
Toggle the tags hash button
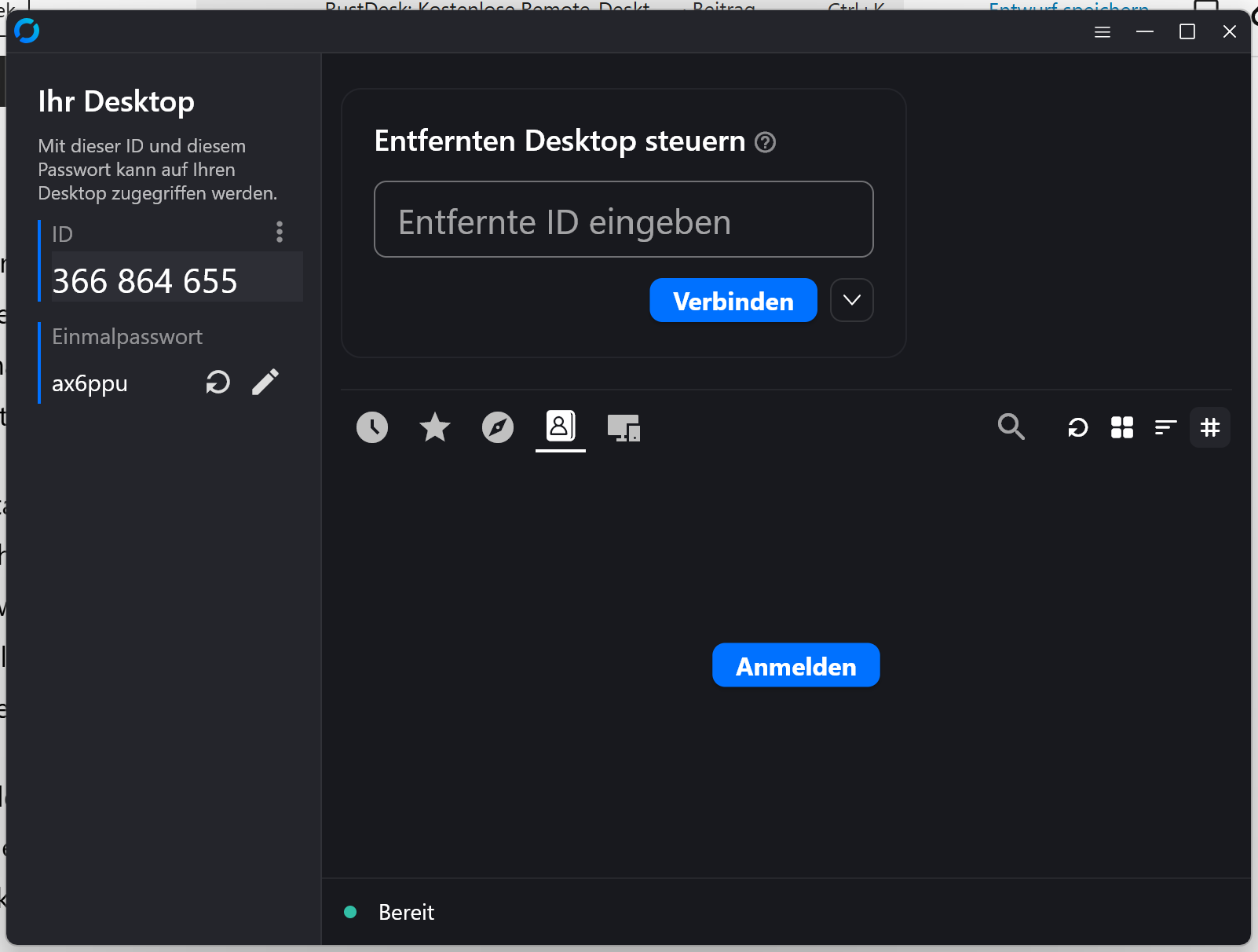[x=1210, y=427]
